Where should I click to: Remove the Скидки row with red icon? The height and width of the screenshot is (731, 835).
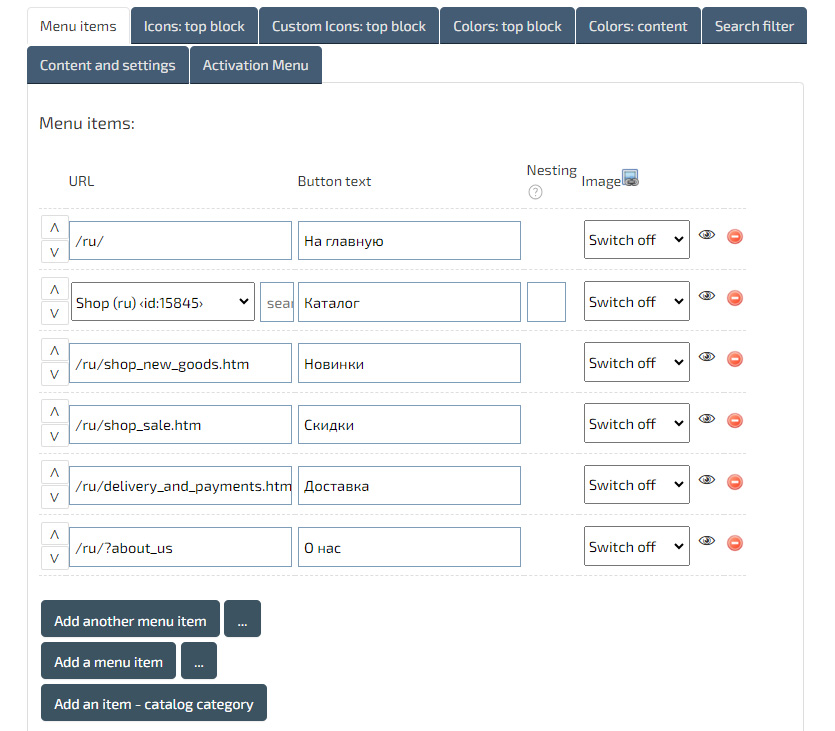coord(735,421)
